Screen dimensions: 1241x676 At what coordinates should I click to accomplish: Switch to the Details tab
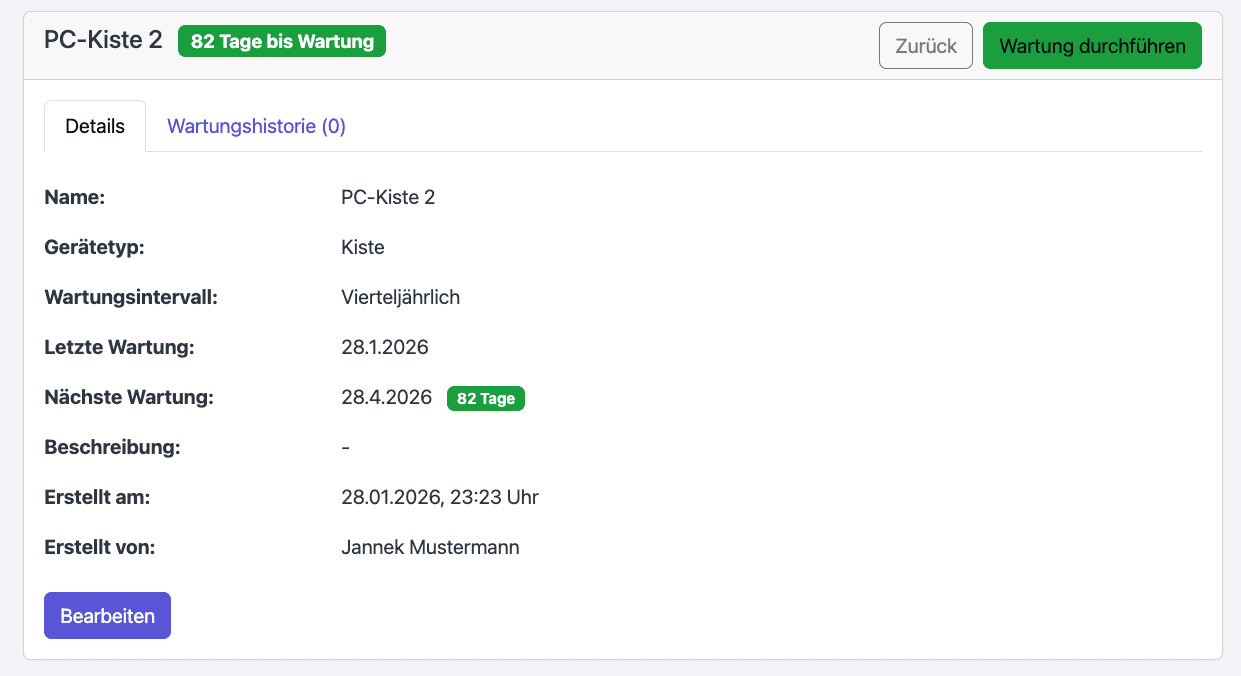95,127
